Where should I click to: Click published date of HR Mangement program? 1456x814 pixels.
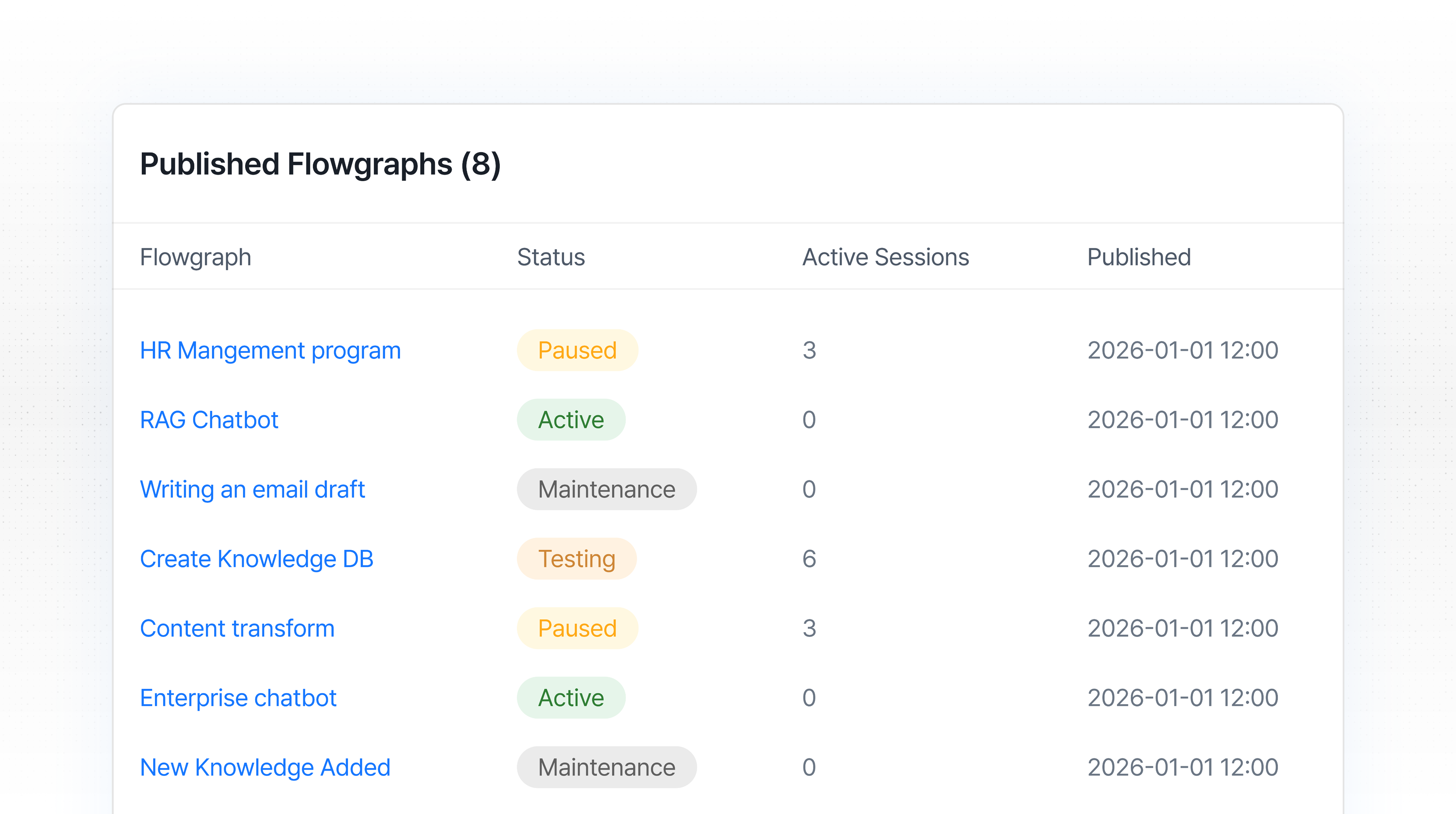[1183, 350]
